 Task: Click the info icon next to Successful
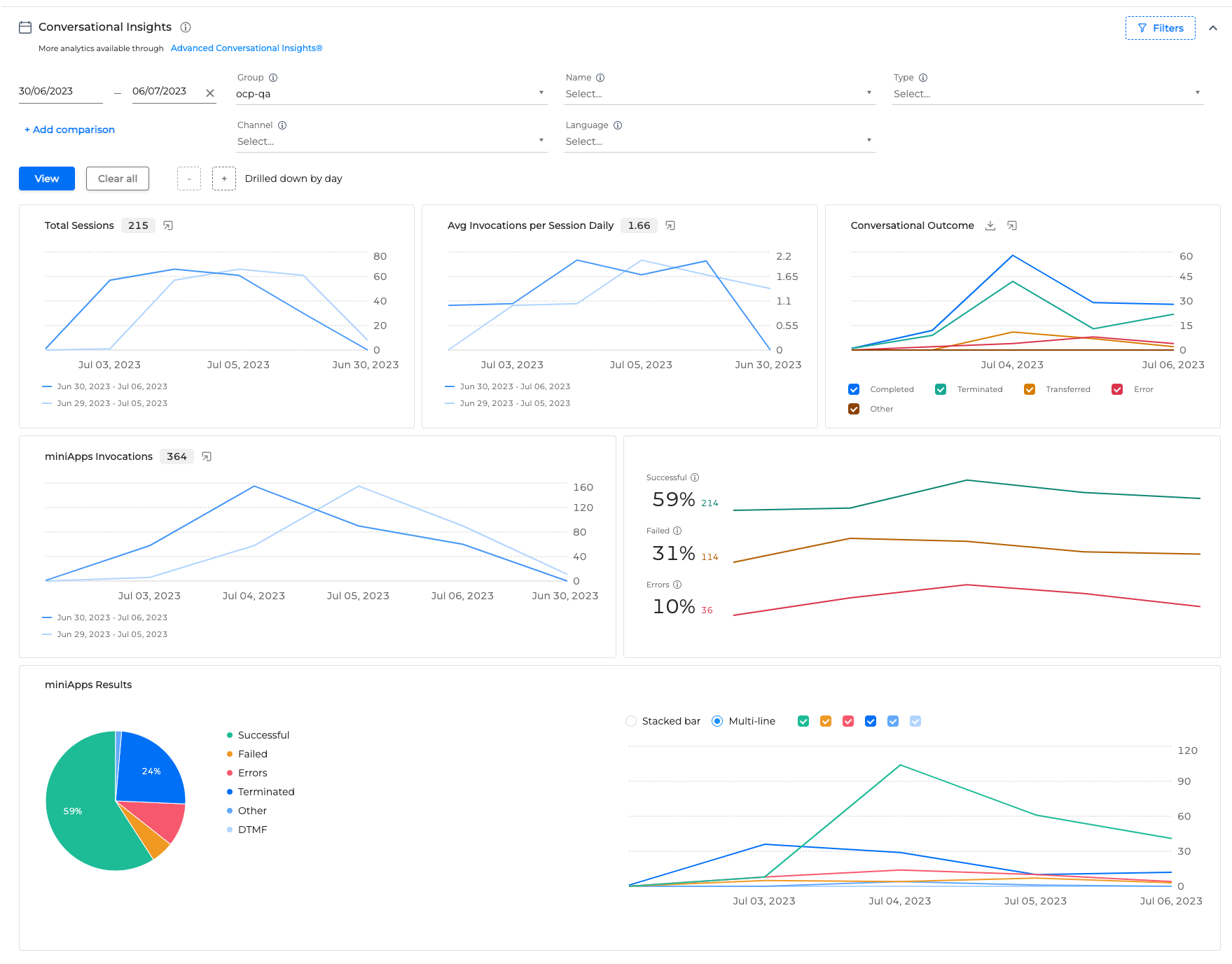click(x=695, y=477)
